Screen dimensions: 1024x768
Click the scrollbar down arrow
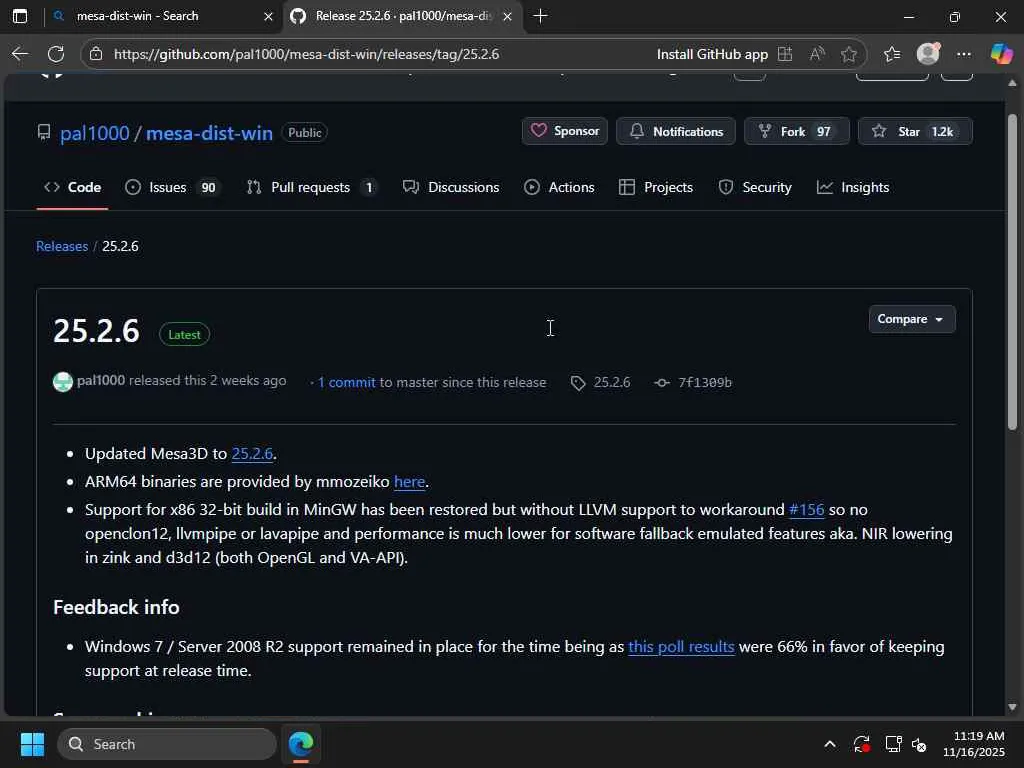pyautogui.click(x=1012, y=707)
